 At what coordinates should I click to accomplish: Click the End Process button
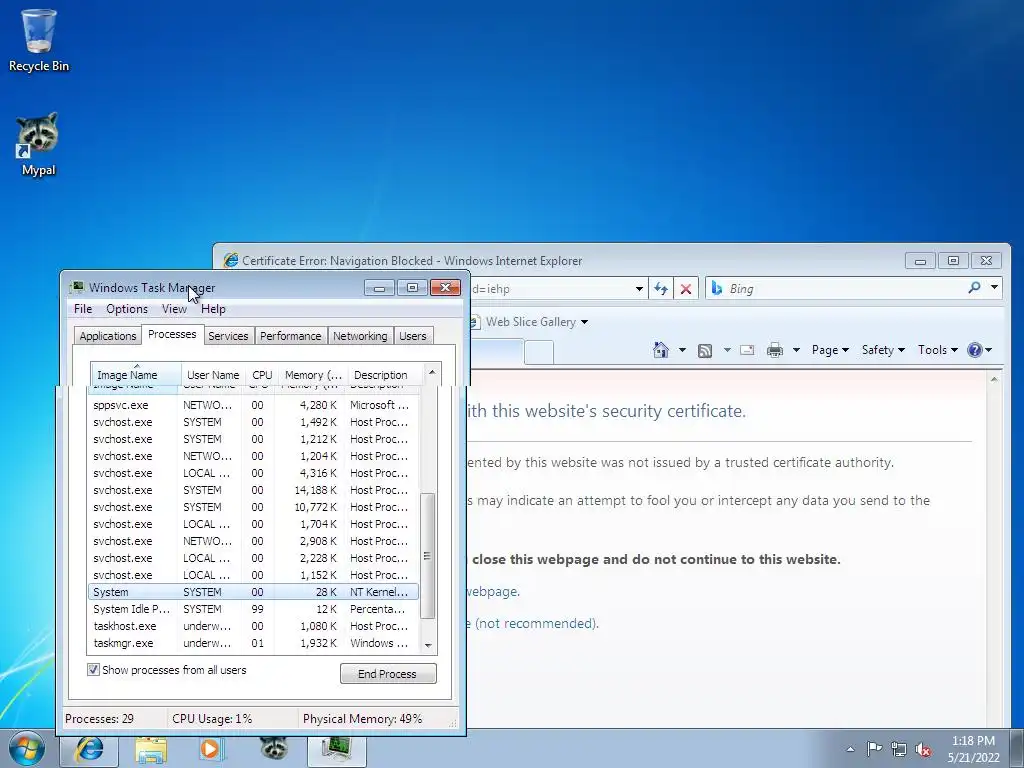click(x=388, y=673)
